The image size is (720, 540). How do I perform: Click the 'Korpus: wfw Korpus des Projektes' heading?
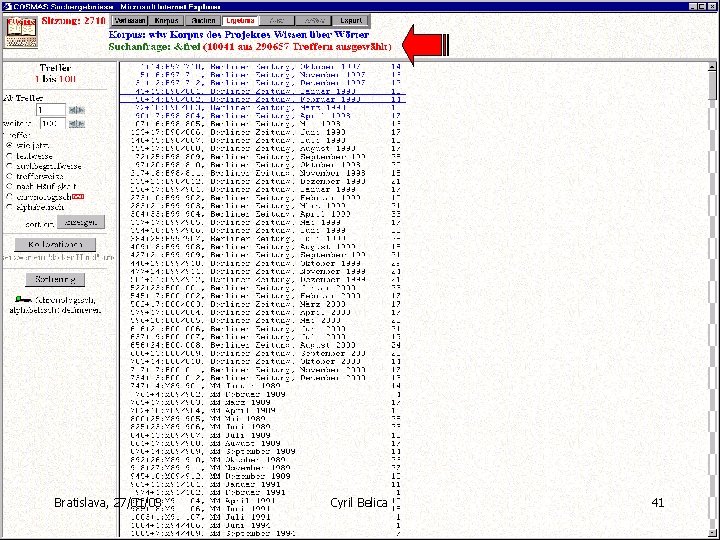239,34
